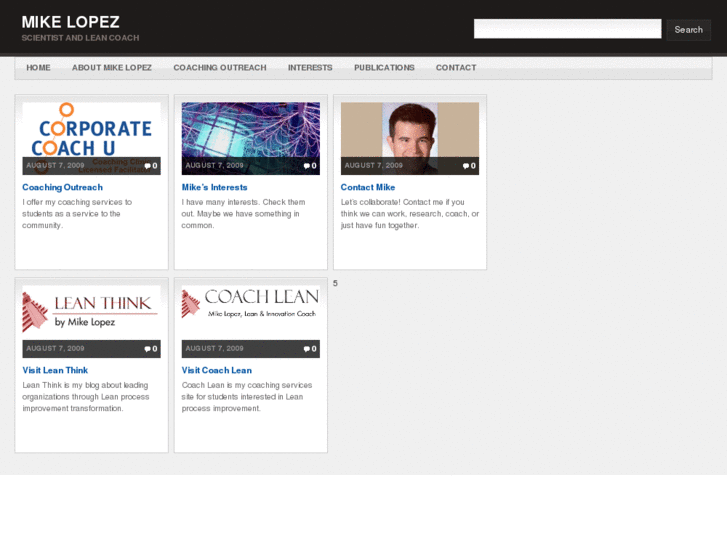The image size is (727, 545).
Task: Click comment bubble icon on Lean Think card
Action: tap(147, 349)
